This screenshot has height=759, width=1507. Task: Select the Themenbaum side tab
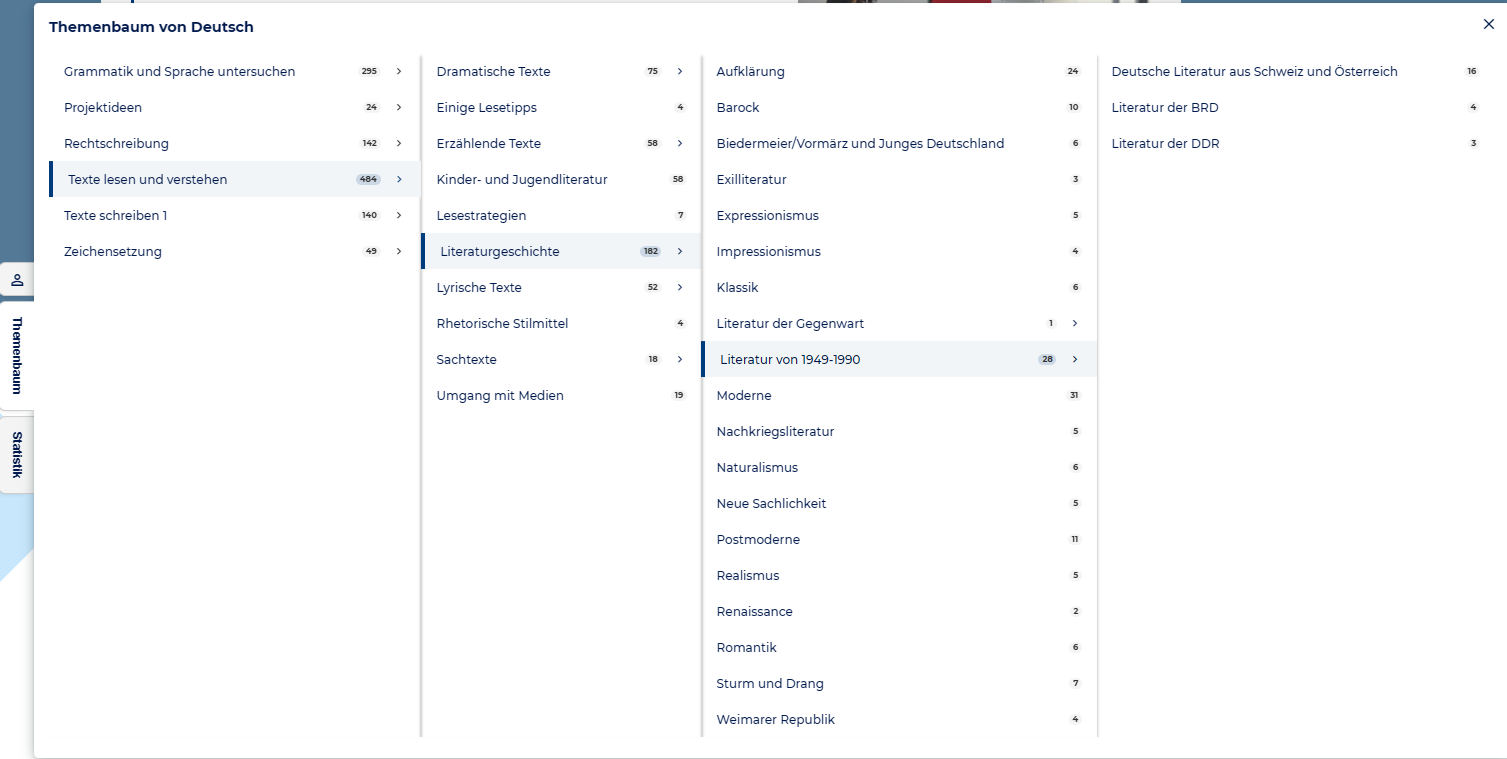[x=16, y=355]
